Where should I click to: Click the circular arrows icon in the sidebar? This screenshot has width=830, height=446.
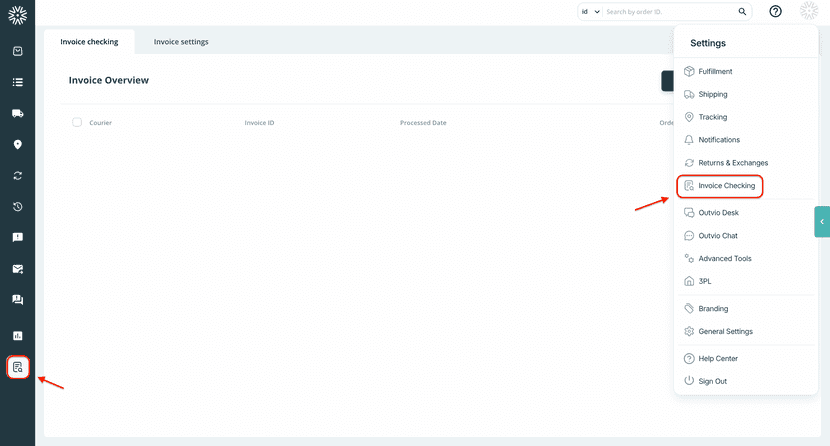[x=18, y=175]
